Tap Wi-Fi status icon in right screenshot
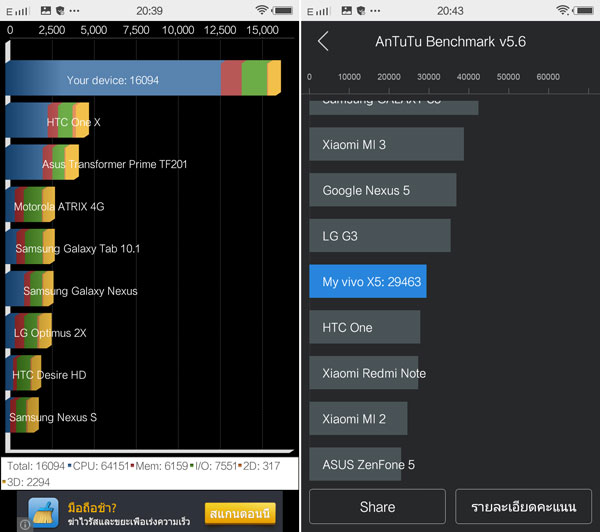The height and width of the screenshot is (532, 600). click(562, 10)
